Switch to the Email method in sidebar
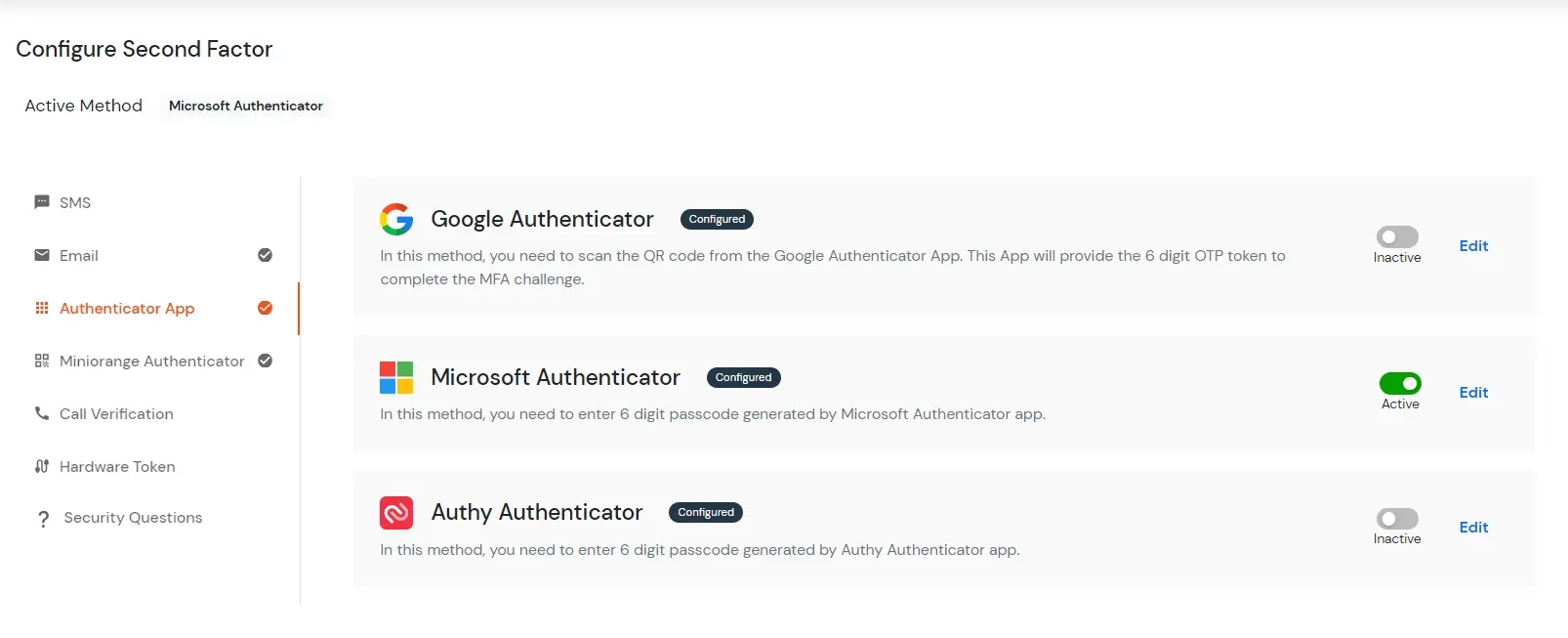The height and width of the screenshot is (638, 1568). (x=78, y=255)
